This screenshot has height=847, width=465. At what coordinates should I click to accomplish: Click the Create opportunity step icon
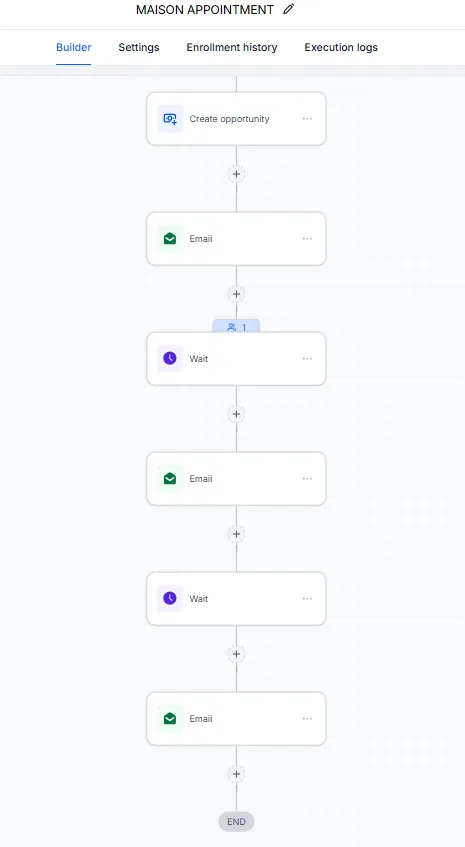[x=170, y=119]
